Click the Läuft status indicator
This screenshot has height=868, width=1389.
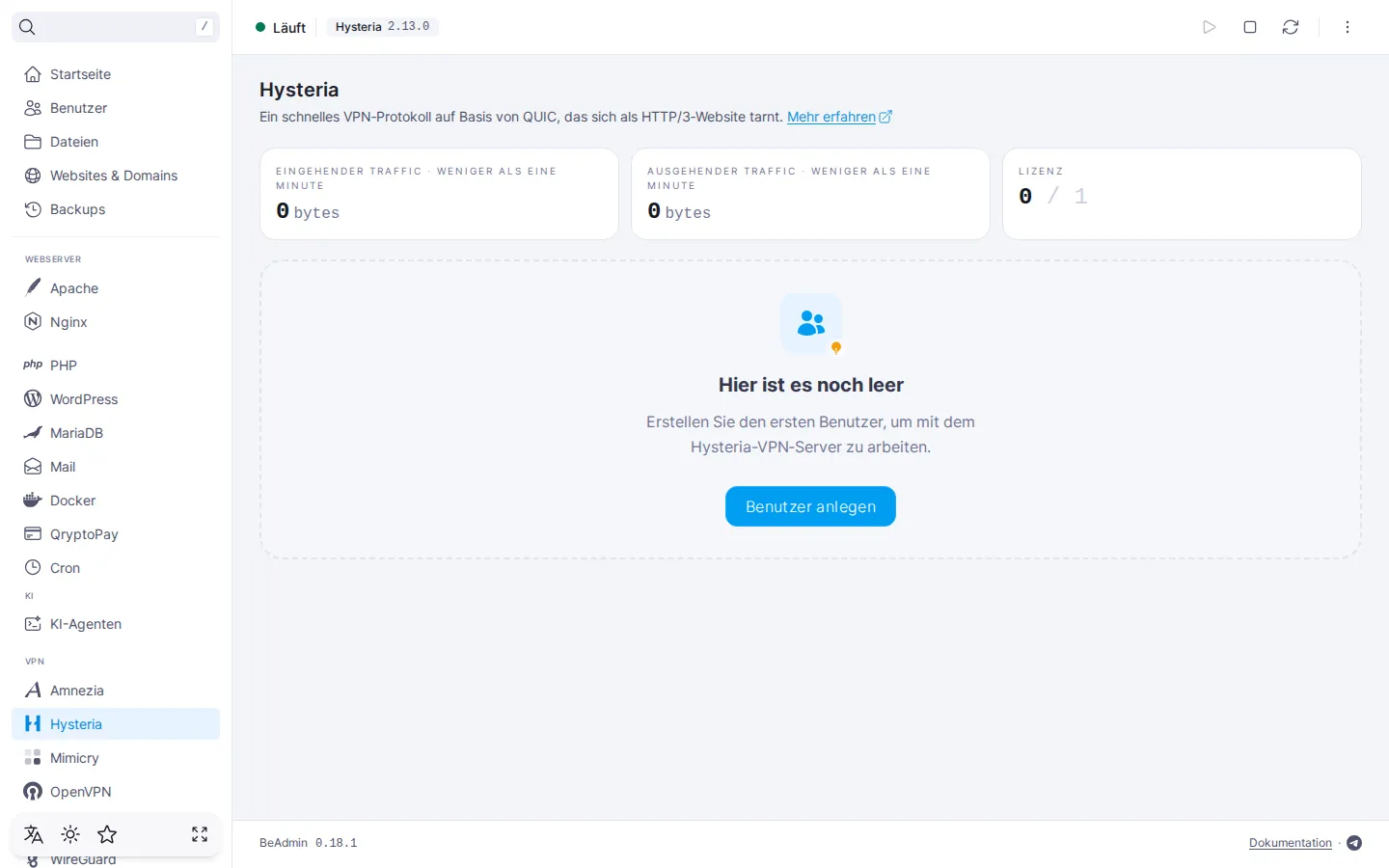tap(281, 27)
